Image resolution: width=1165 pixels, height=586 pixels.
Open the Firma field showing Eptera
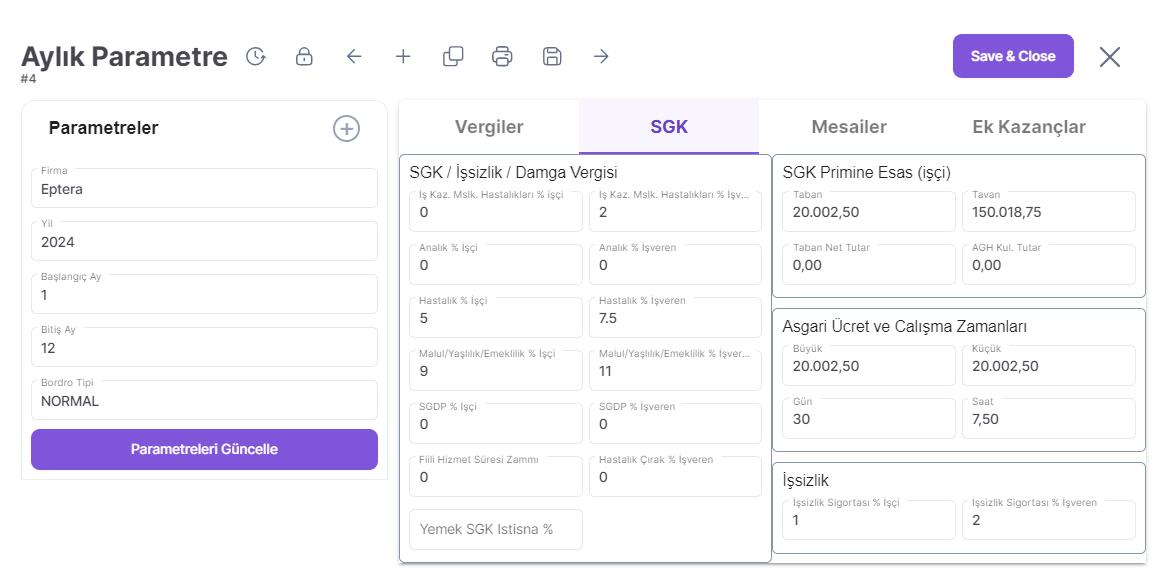tap(204, 189)
